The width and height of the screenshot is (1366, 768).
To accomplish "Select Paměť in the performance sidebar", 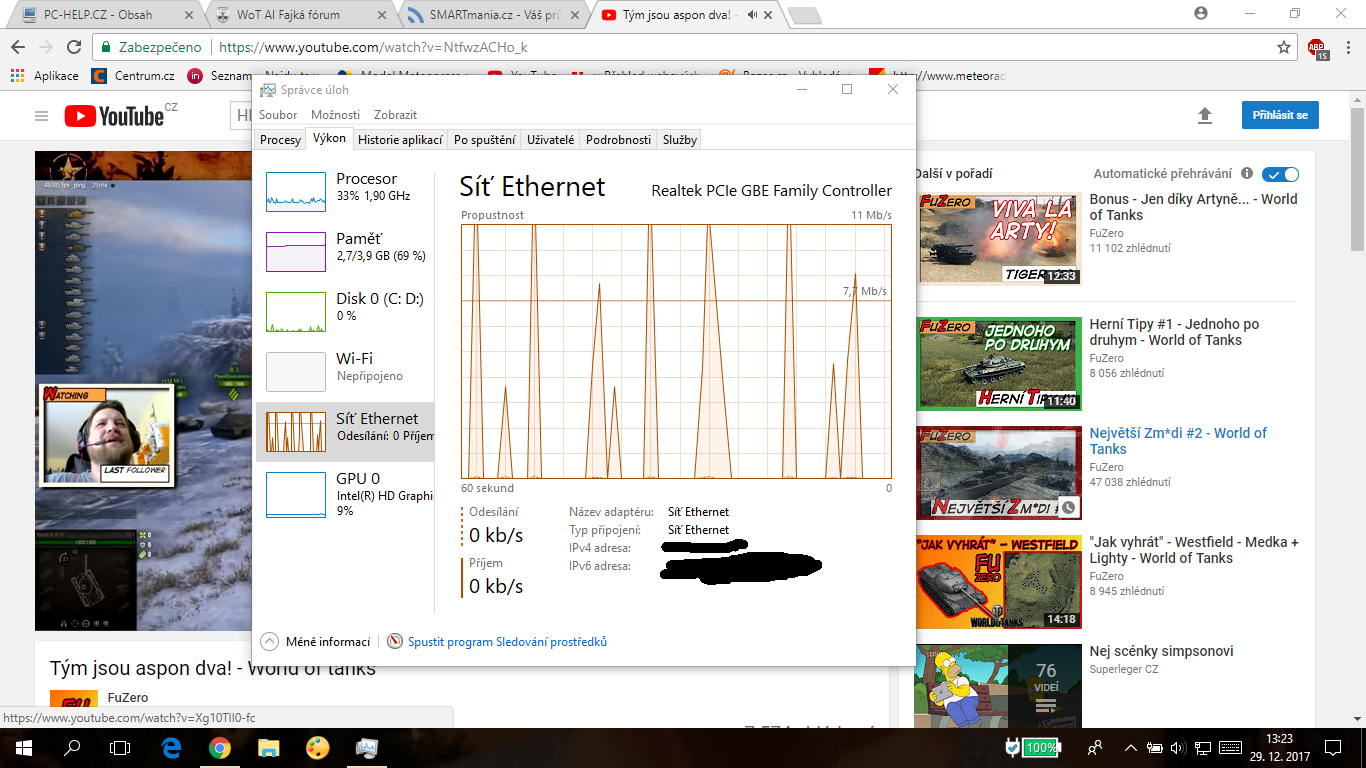I will coord(345,251).
